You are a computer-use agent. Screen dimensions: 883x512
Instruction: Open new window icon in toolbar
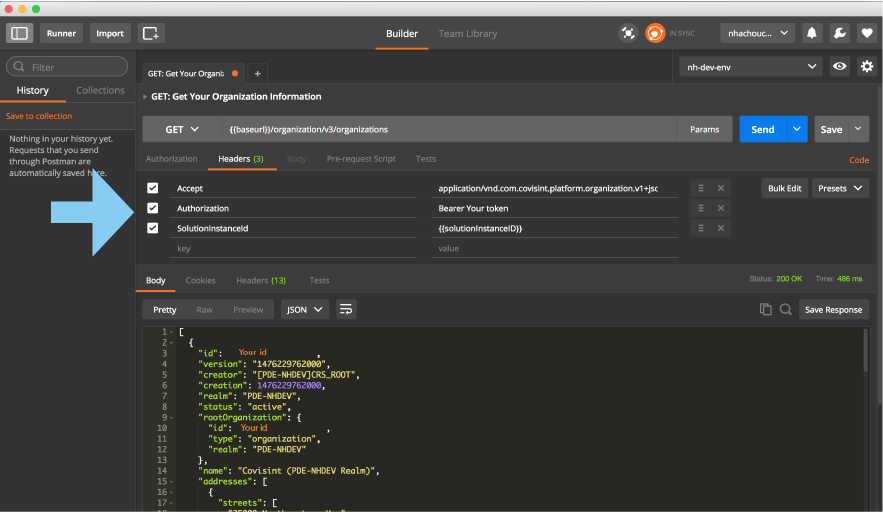[151, 33]
